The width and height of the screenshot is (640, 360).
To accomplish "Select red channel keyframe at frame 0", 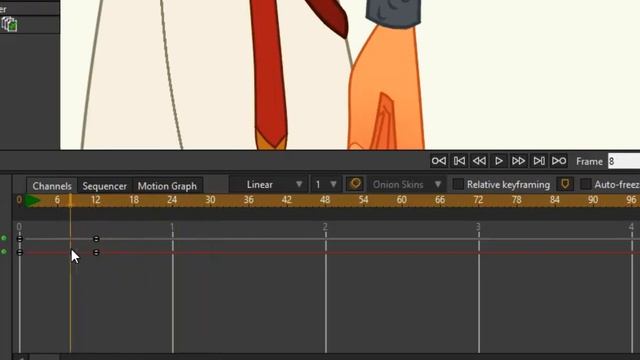I will tap(20, 253).
